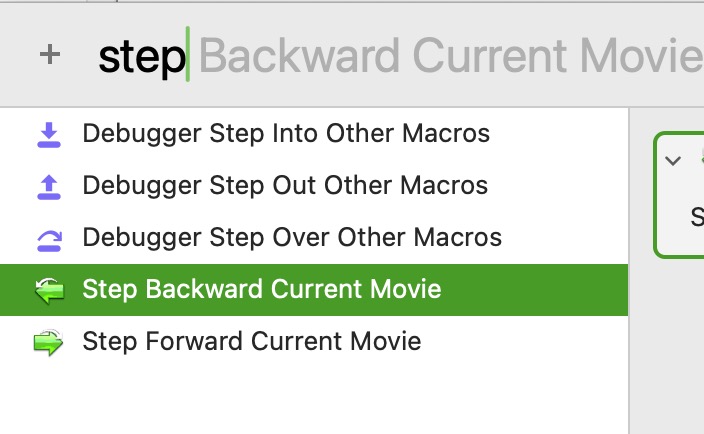Select the green-outlined action box on right
Viewport: 704px width, 434px height.
pyautogui.click(x=679, y=195)
